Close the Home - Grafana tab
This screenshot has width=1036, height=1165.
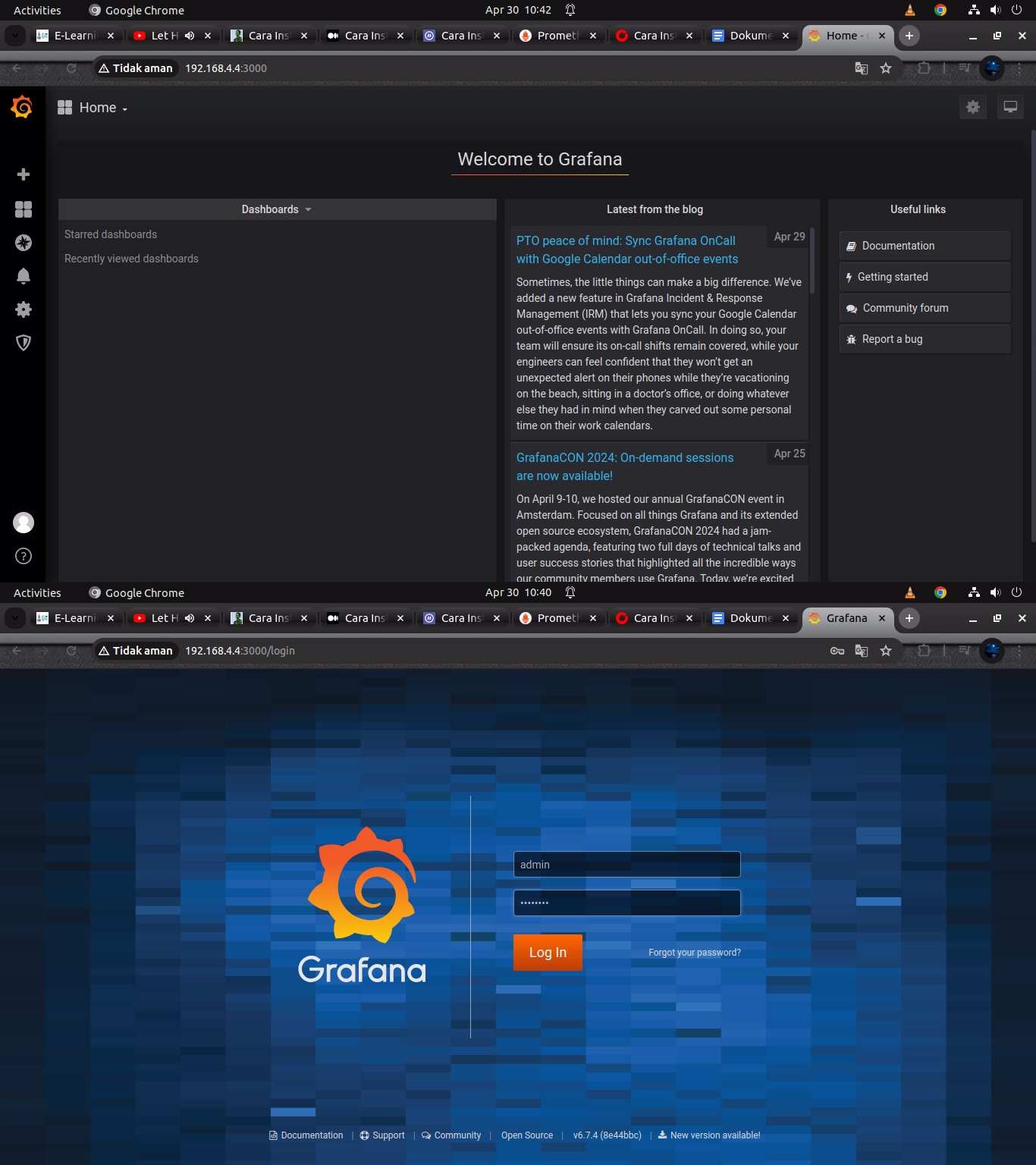pos(882,36)
